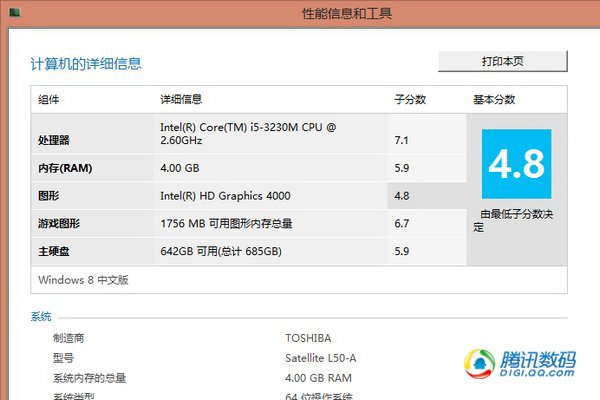Click the 基本分数 column header
The height and width of the screenshot is (400, 600).
(494, 100)
